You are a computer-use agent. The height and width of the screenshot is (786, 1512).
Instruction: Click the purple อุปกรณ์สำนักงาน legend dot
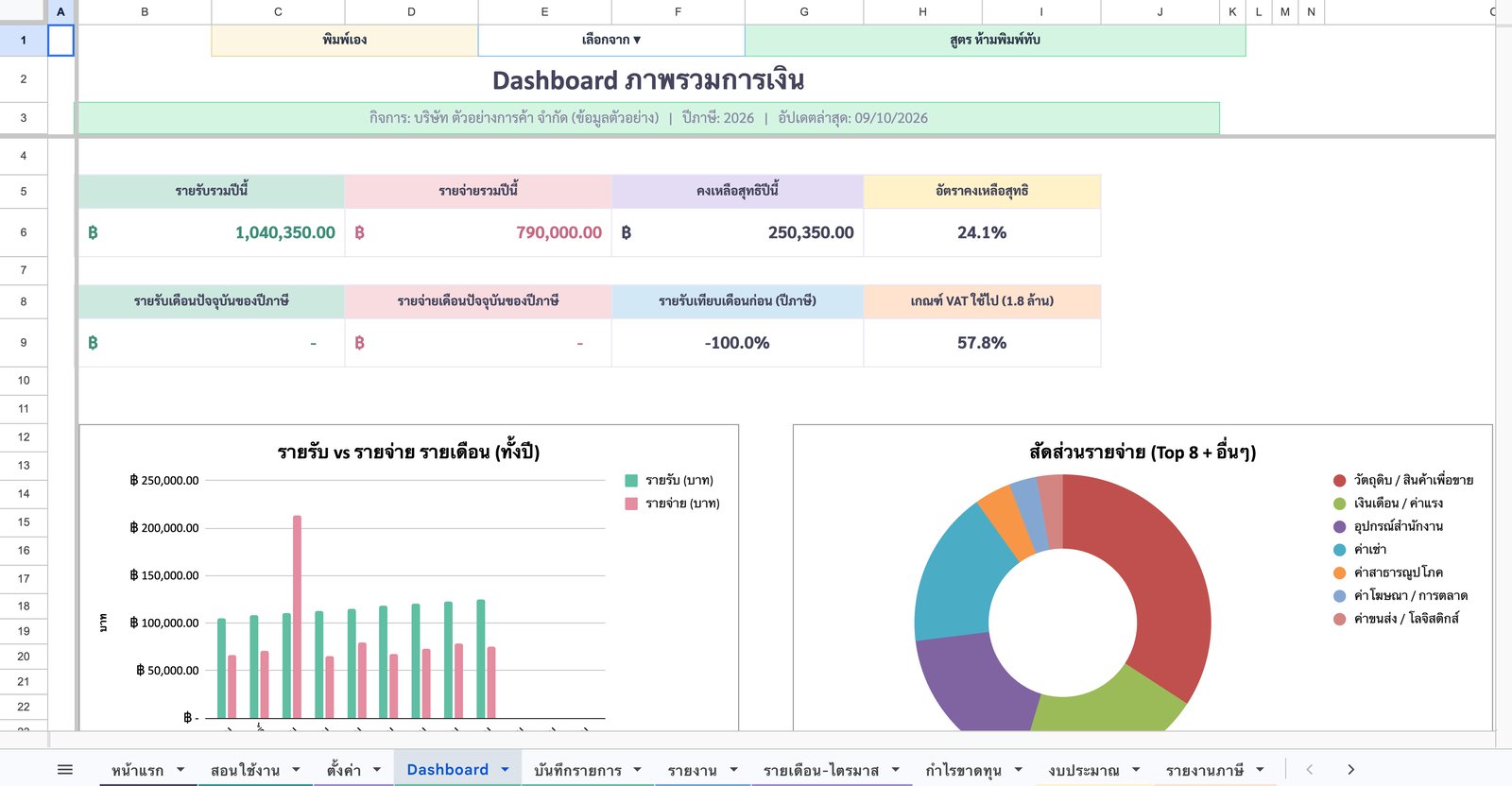coord(1339,526)
